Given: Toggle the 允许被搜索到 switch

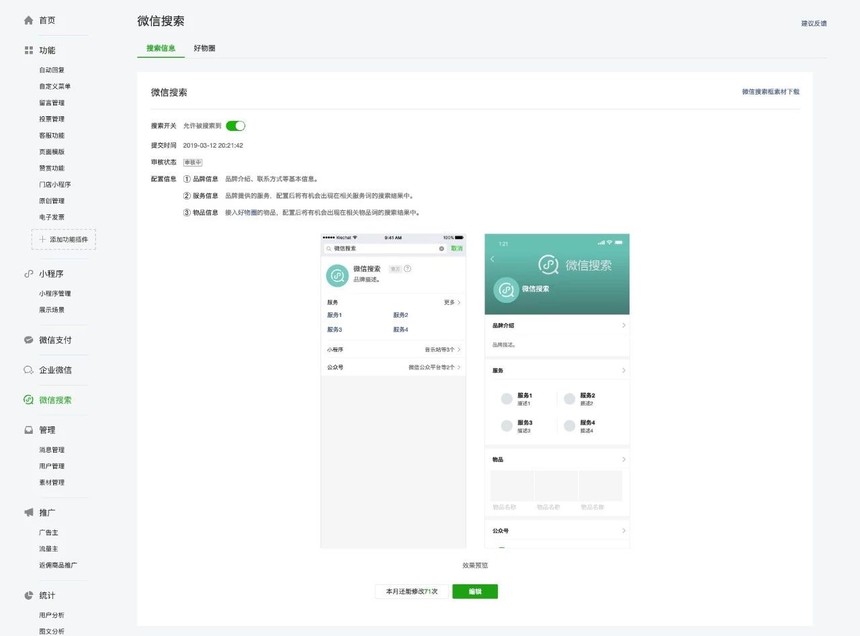Looking at the screenshot, I should pyautogui.click(x=235, y=126).
